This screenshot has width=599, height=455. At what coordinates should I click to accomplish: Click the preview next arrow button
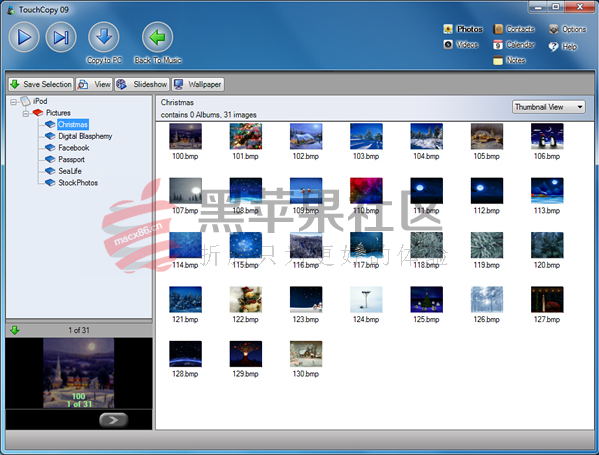point(113,420)
